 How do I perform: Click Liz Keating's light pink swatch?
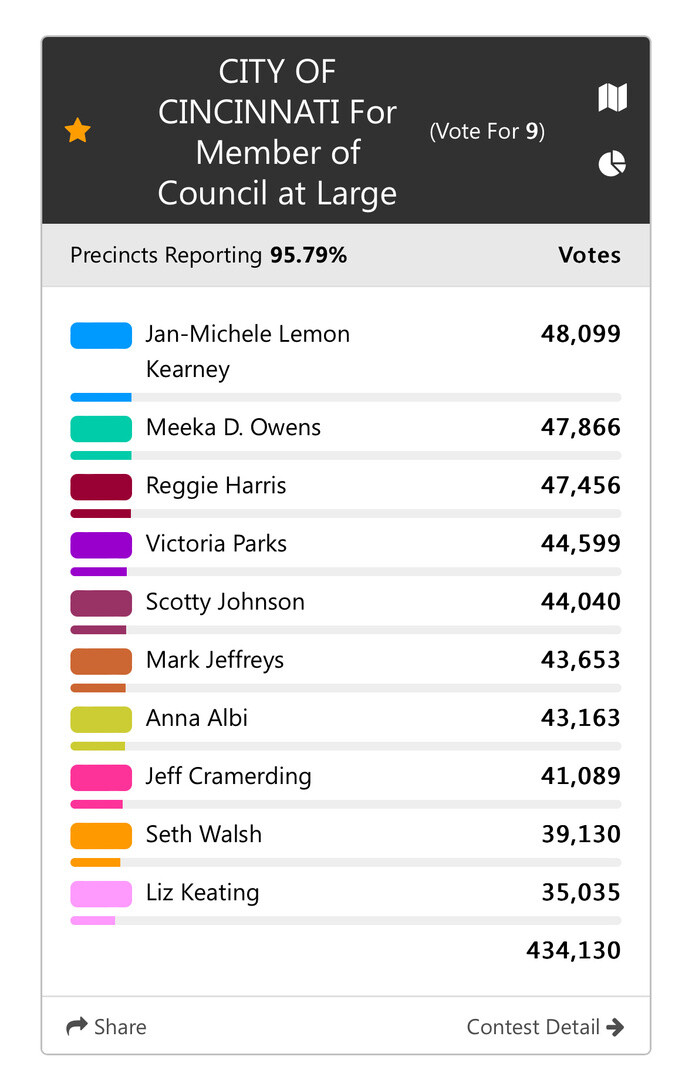pyautogui.click(x=101, y=894)
